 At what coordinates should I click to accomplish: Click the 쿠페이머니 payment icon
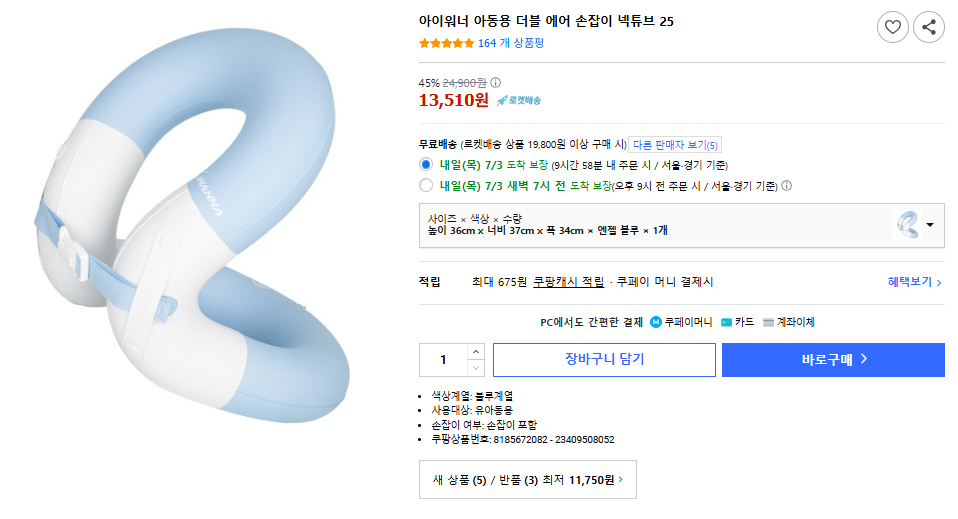point(656,322)
